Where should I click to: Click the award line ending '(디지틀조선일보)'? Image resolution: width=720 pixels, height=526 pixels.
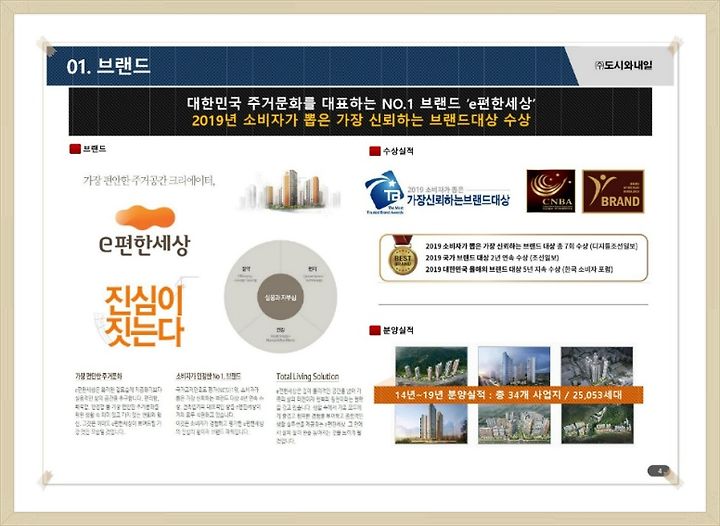click(531, 246)
